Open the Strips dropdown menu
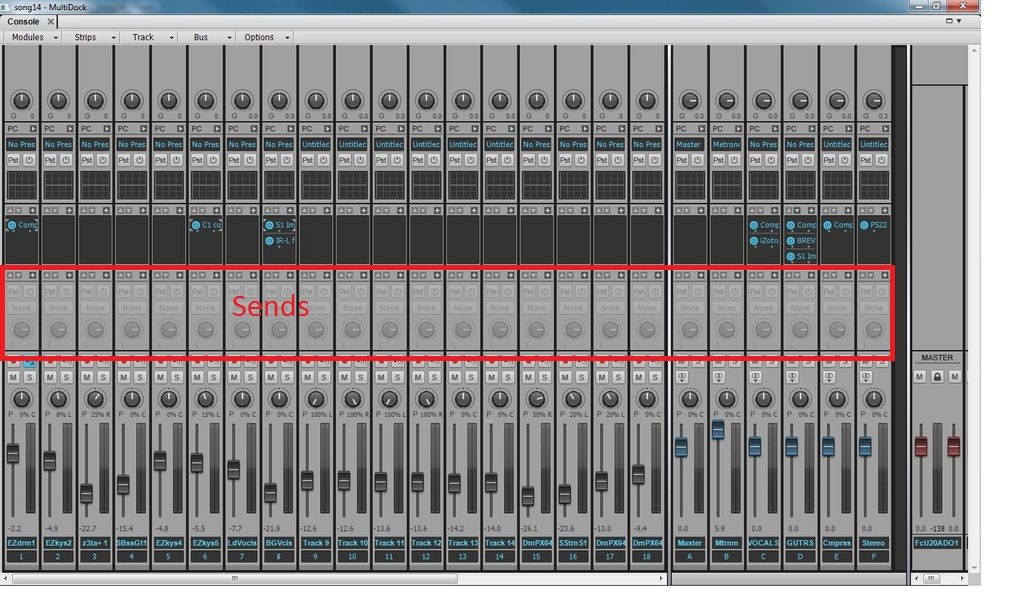The height and width of the screenshot is (613, 1024). (91, 37)
